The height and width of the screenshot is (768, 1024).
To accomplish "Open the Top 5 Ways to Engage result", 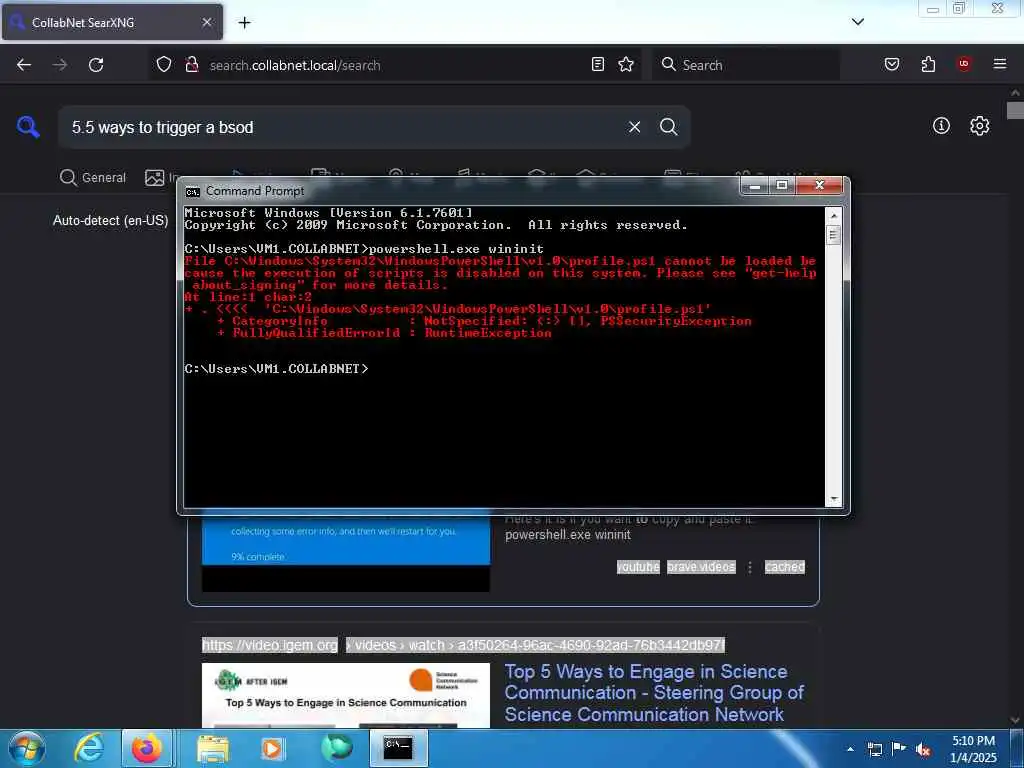I will (654, 693).
